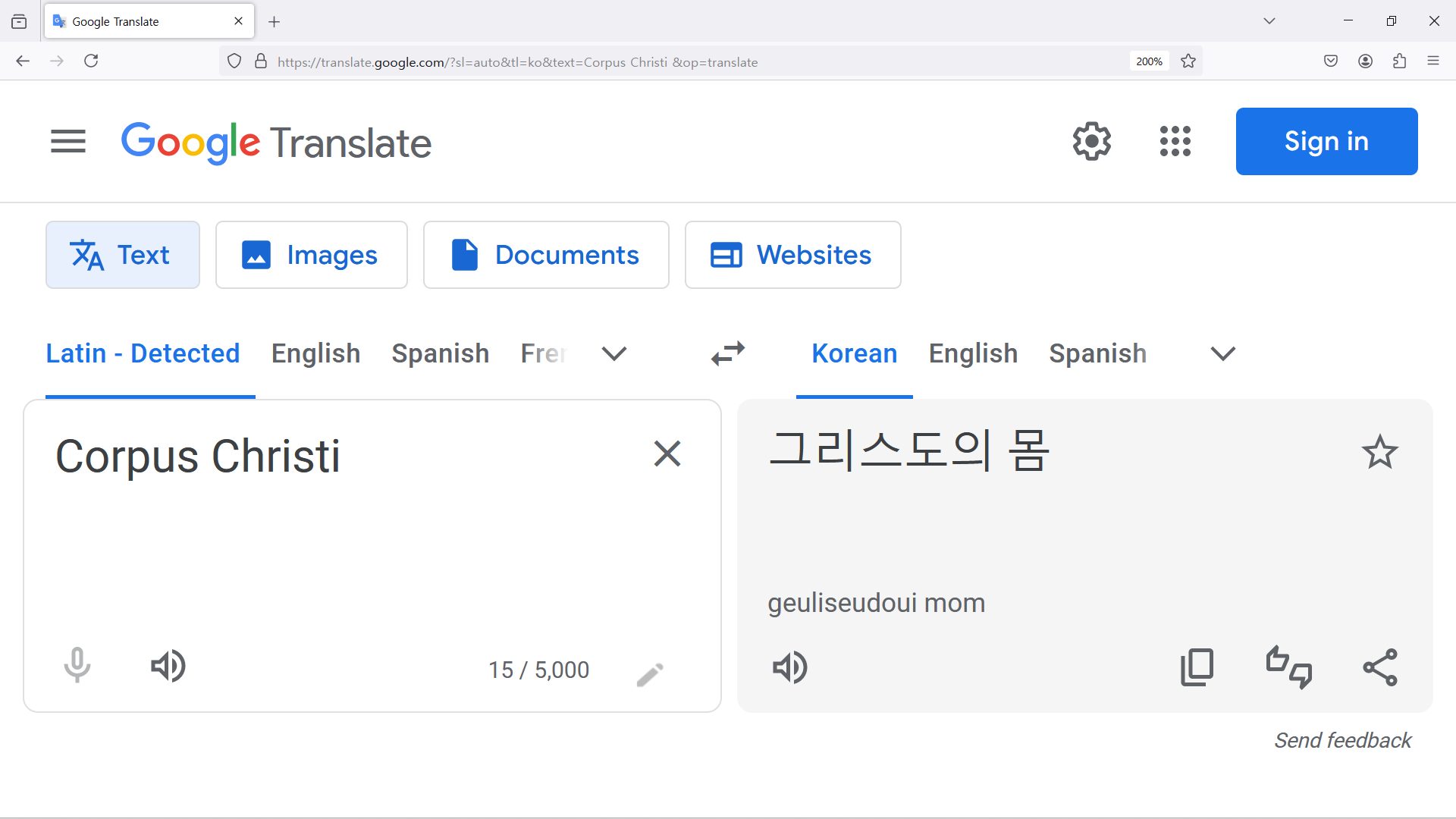Swap source and target languages

728,353
